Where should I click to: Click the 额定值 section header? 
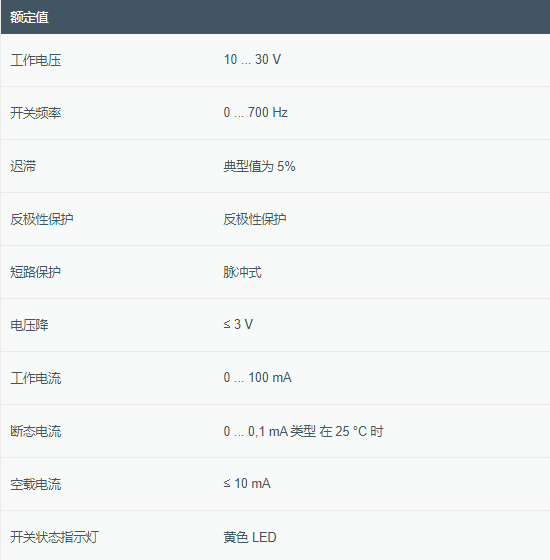29,17
